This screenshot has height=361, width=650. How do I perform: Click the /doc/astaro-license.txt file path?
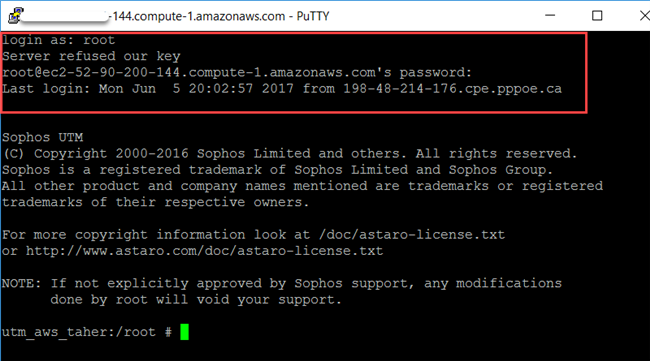(x=412, y=235)
